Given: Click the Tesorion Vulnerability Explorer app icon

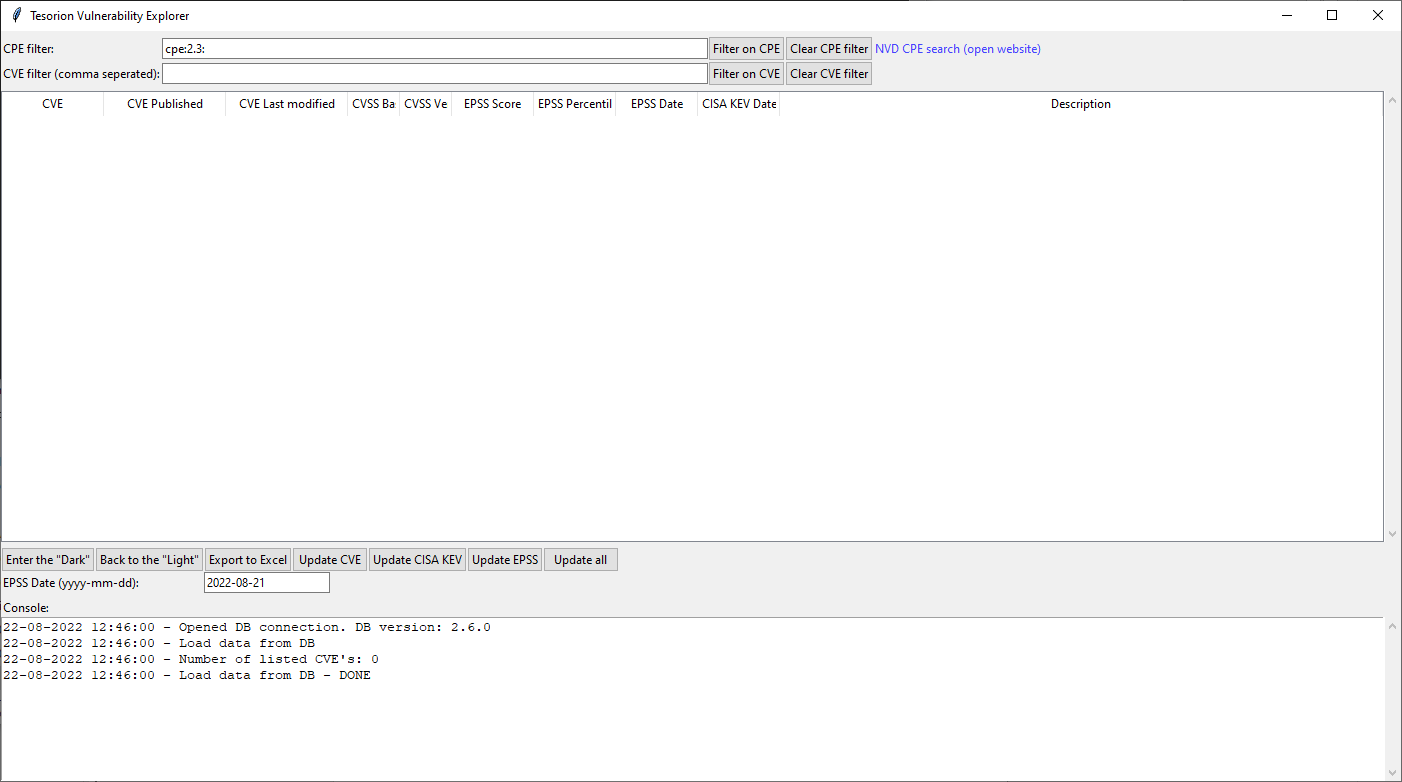Looking at the screenshot, I should [x=15, y=15].
